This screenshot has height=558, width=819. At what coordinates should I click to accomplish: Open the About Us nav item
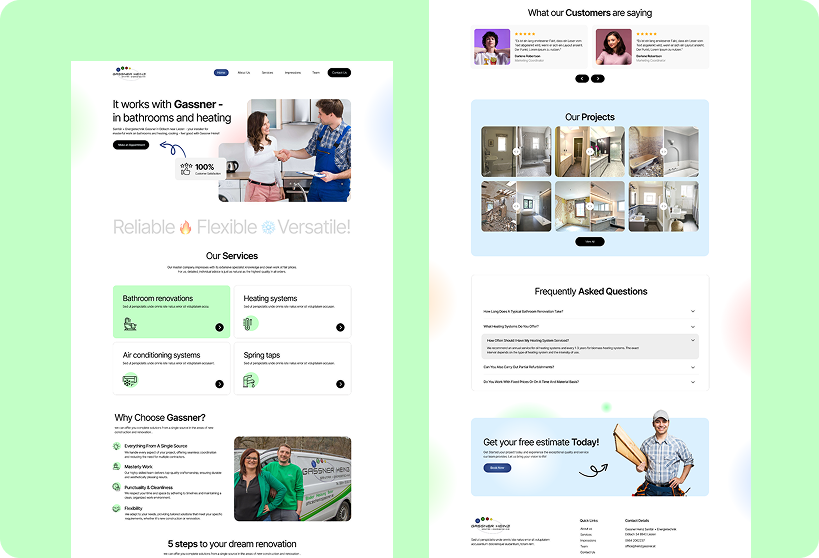244,73
